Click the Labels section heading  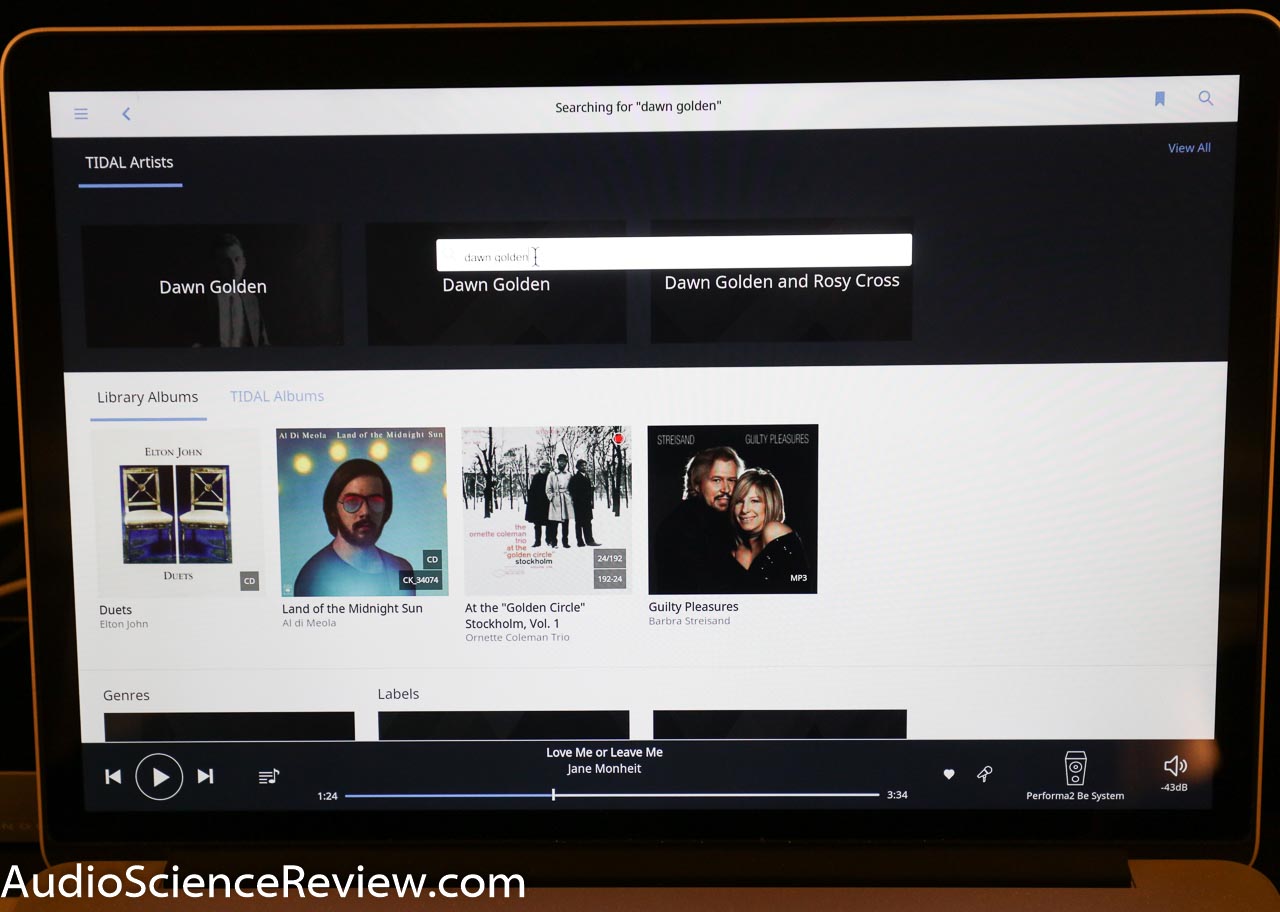tap(398, 694)
